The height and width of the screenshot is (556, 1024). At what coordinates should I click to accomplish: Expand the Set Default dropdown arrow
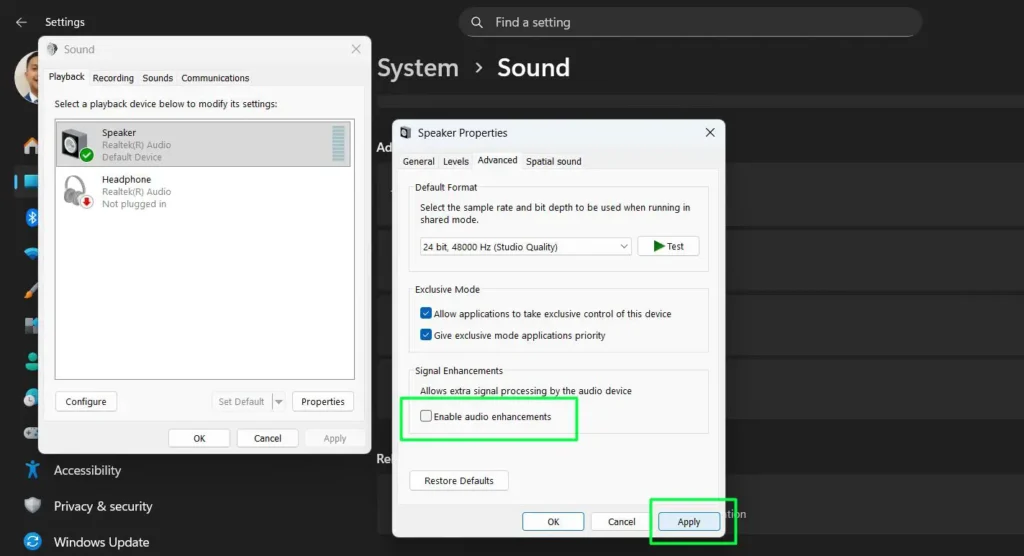(279, 401)
